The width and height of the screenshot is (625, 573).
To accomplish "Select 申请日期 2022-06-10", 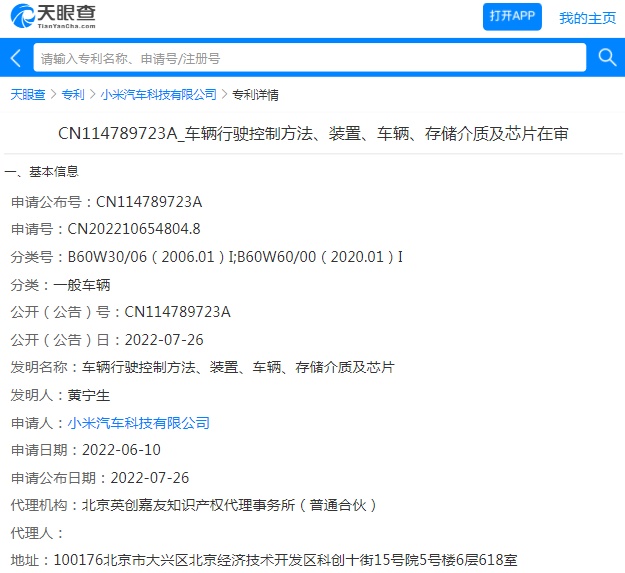I will (x=86, y=450).
